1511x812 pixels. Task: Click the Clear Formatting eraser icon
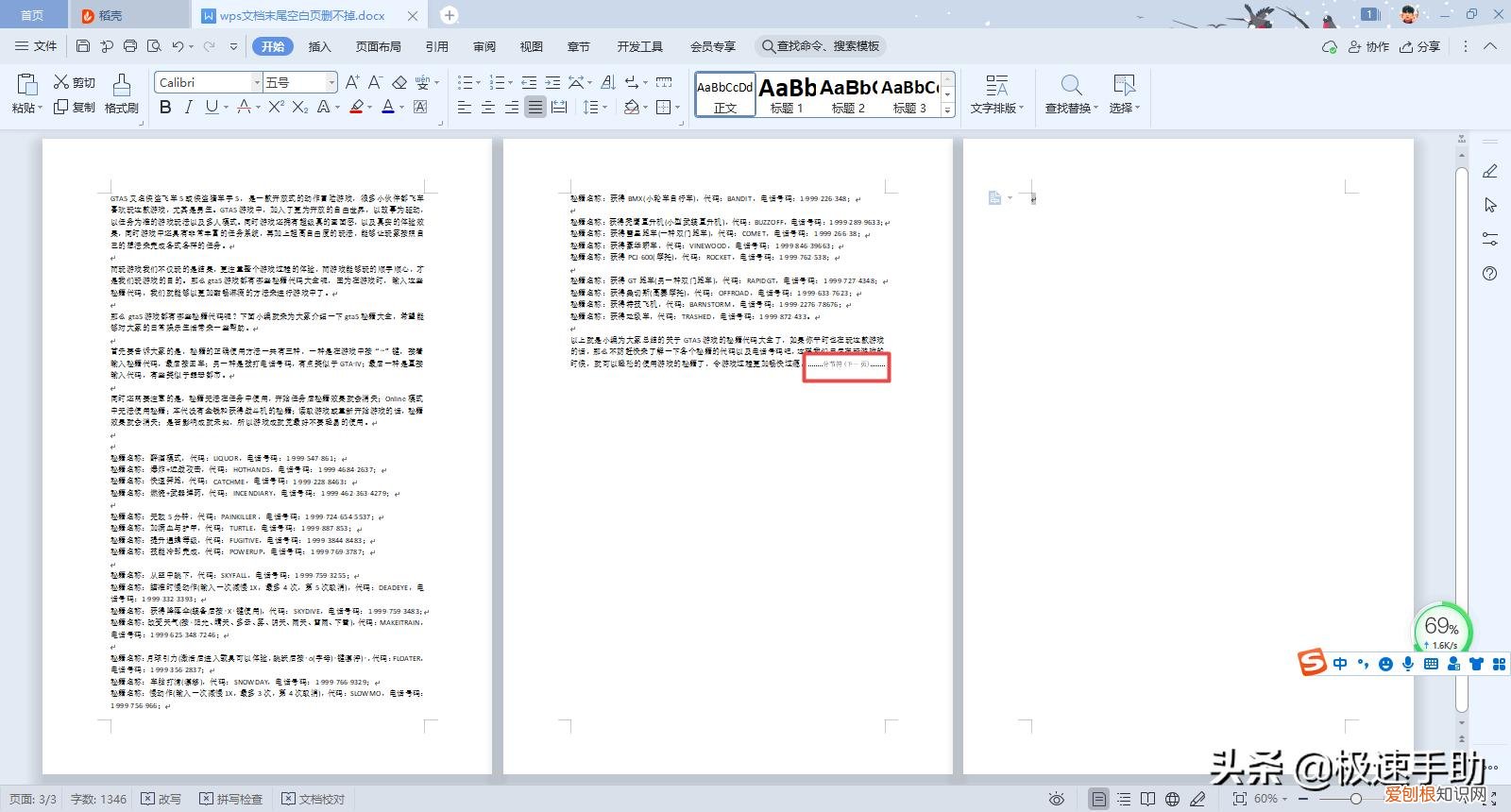[x=399, y=82]
